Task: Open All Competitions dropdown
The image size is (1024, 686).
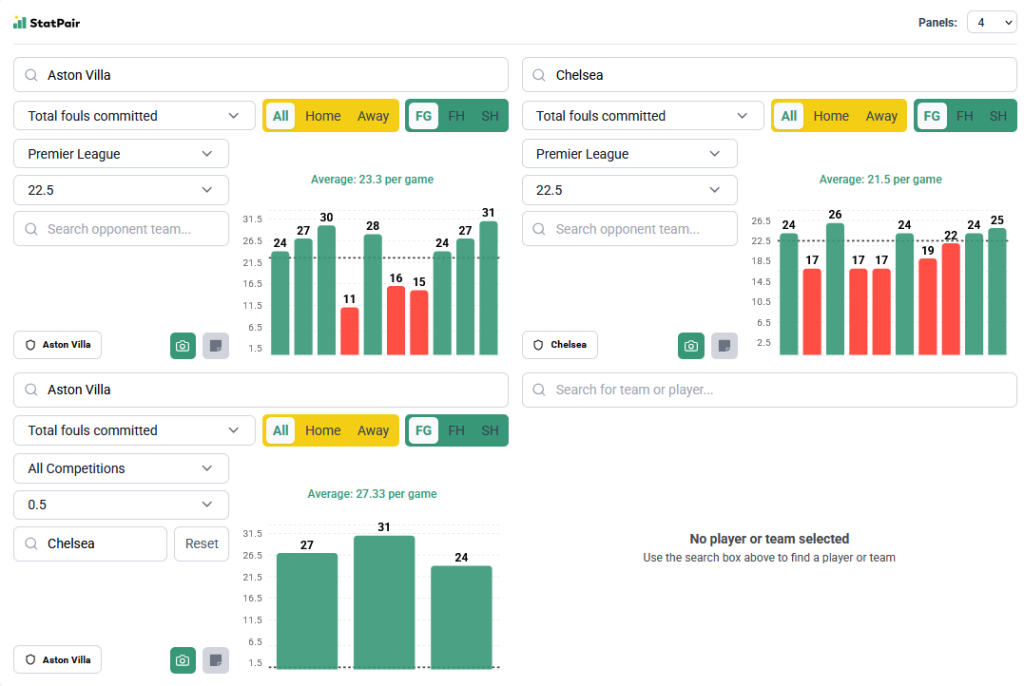Action: [121, 468]
